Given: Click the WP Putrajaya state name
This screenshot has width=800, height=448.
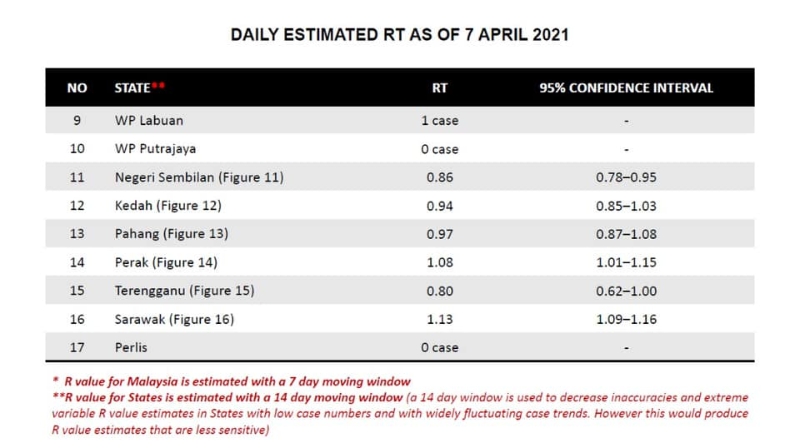Looking at the screenshot, I should pos(155,149).
